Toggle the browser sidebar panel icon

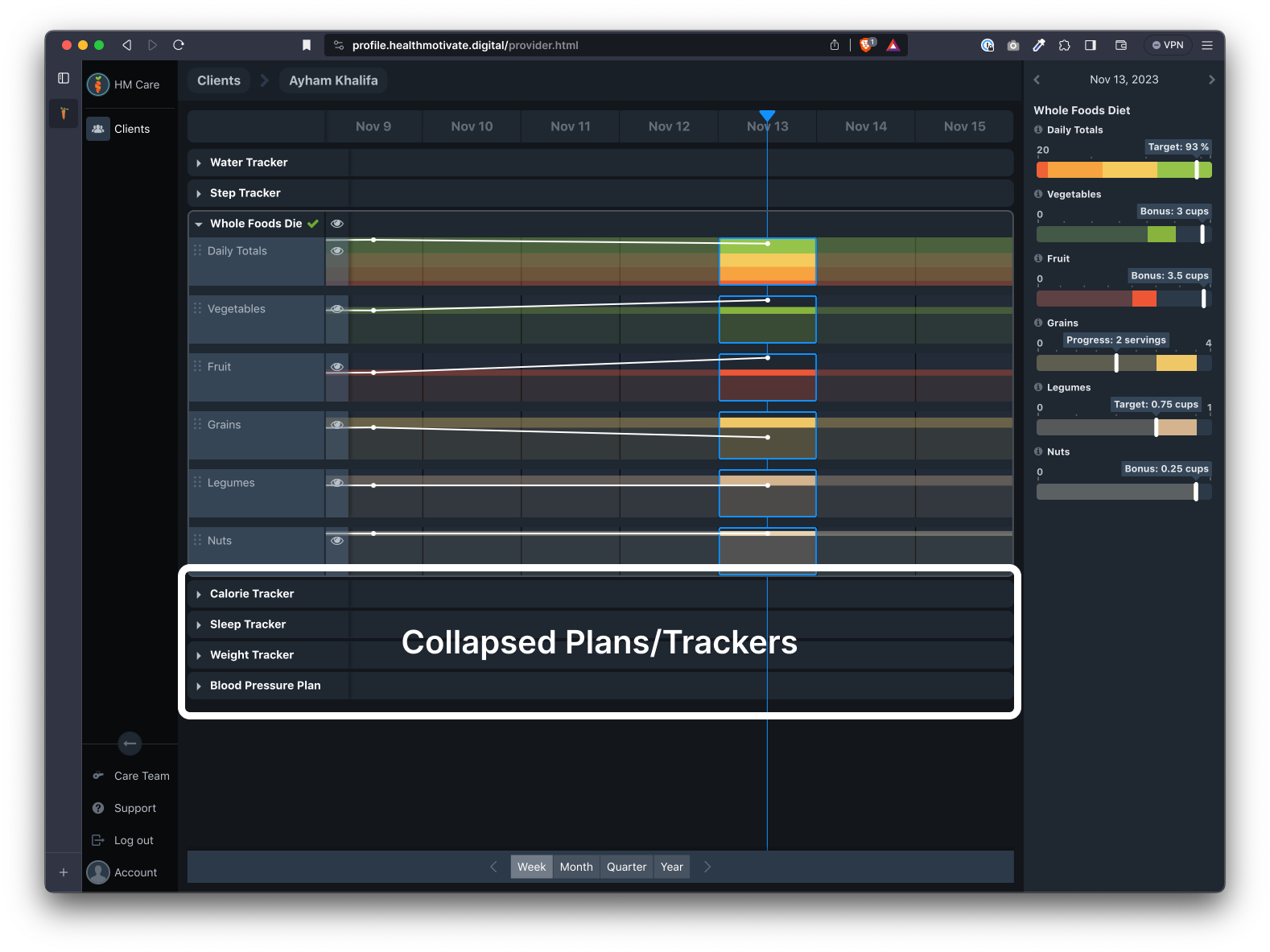pos(64,78)
